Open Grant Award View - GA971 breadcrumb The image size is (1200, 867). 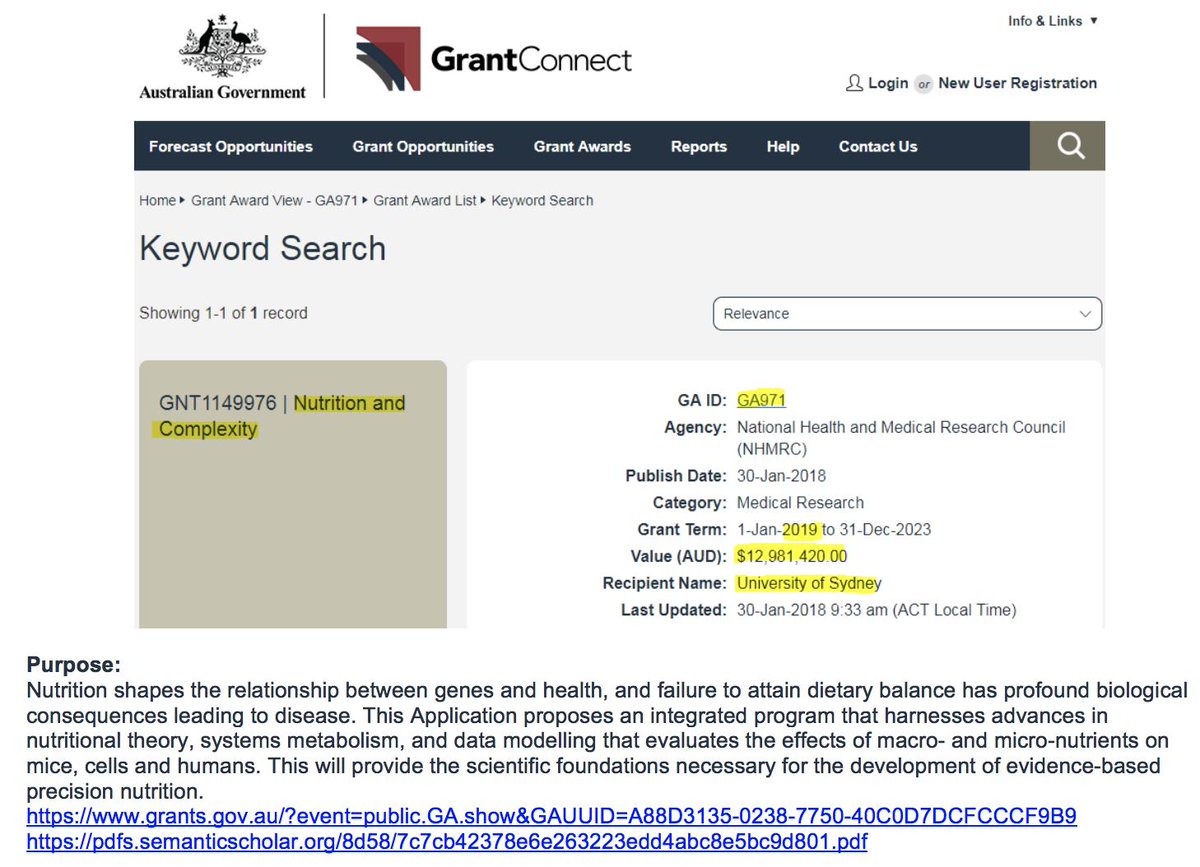(275, 200)
